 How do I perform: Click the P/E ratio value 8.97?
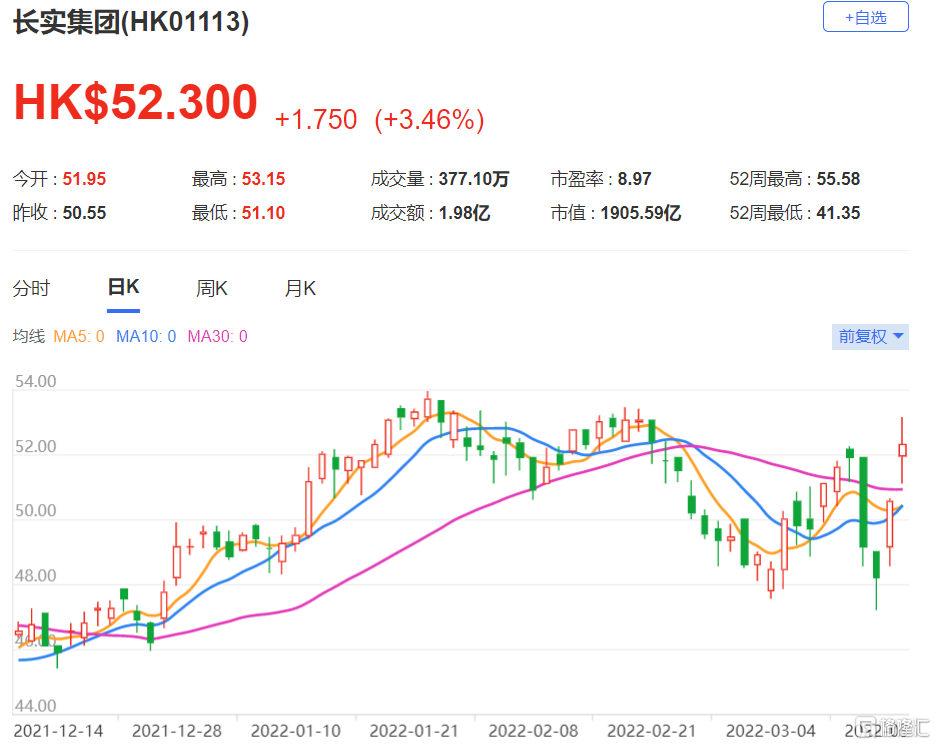point(635,179)
